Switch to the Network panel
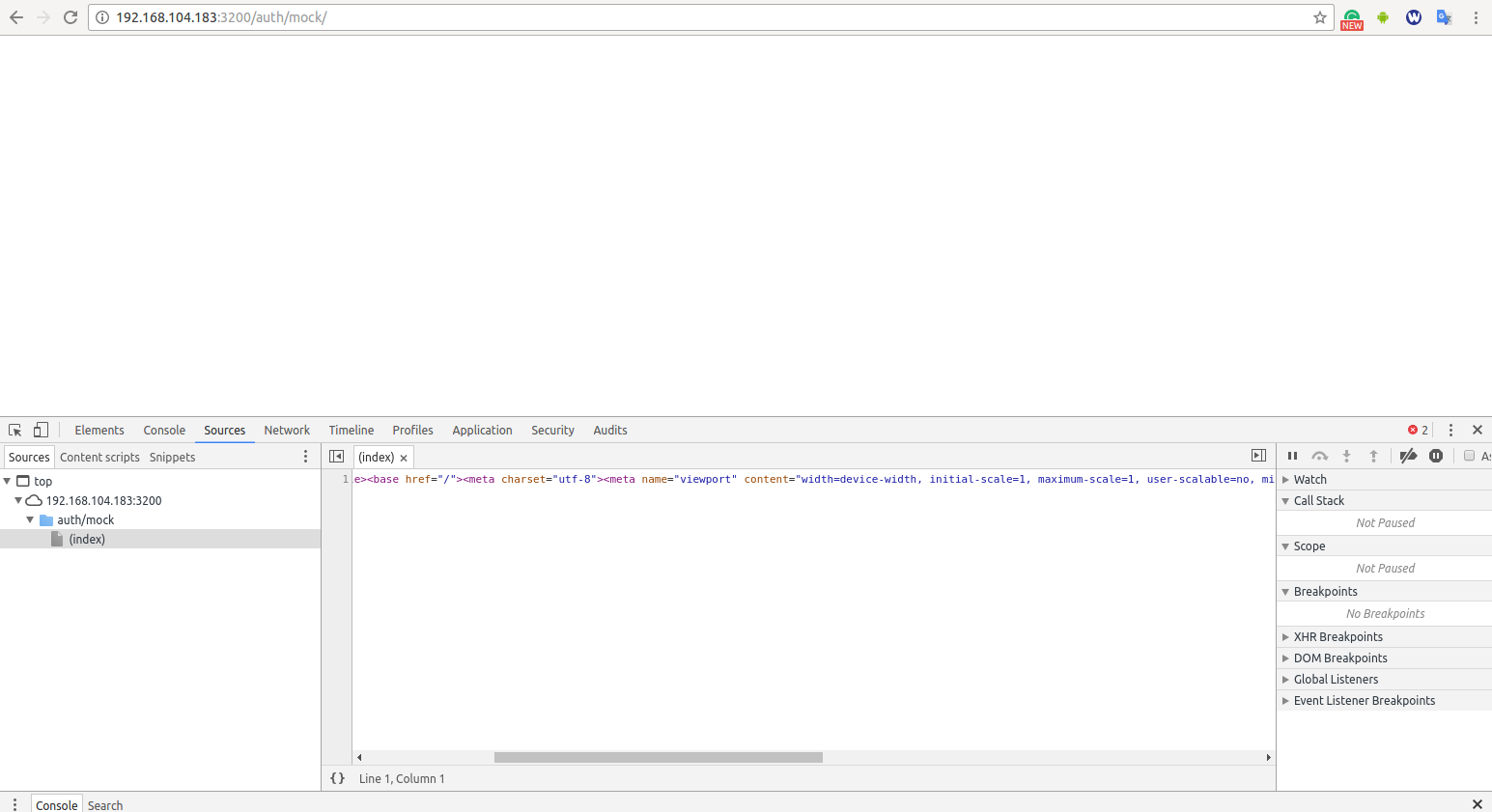Image resolution: width=1492 pixels, height=812 pixels. [x=286, y=430]
